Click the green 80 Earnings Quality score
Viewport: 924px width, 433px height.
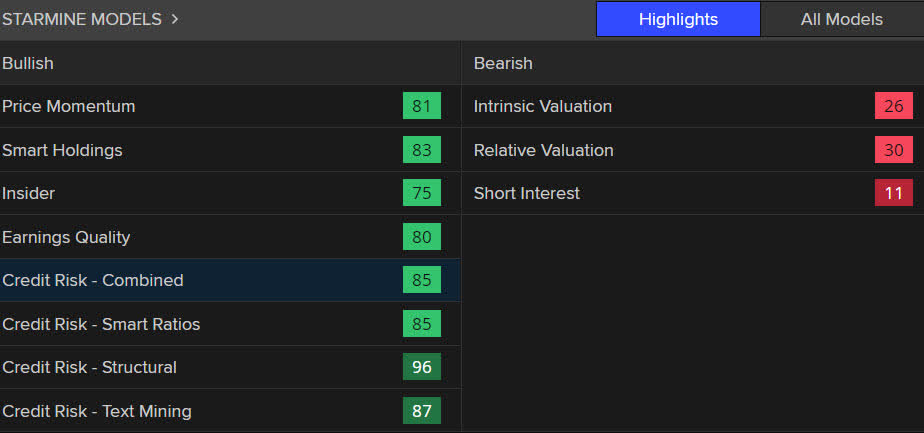coord(422,237)
